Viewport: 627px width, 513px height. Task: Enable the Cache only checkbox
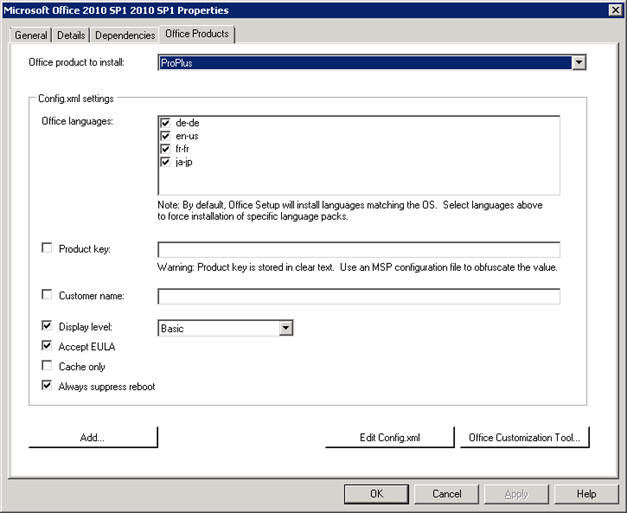[x=47, y=365]
